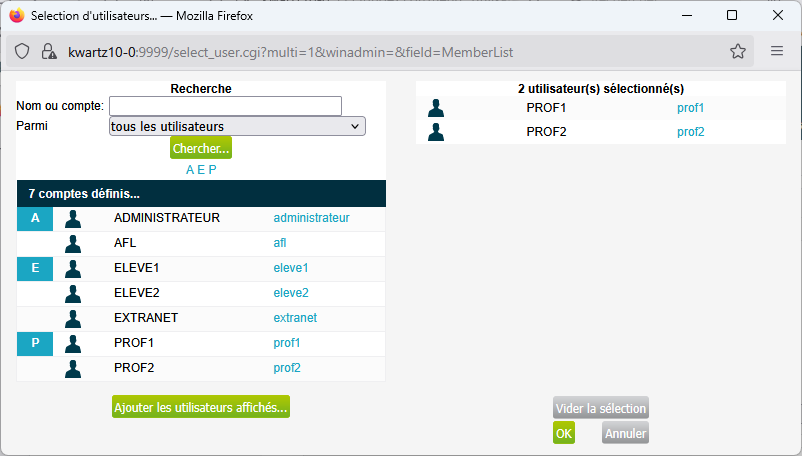
Task: Jump to letter A in alphabet links
Action: [x=190, y=170]
